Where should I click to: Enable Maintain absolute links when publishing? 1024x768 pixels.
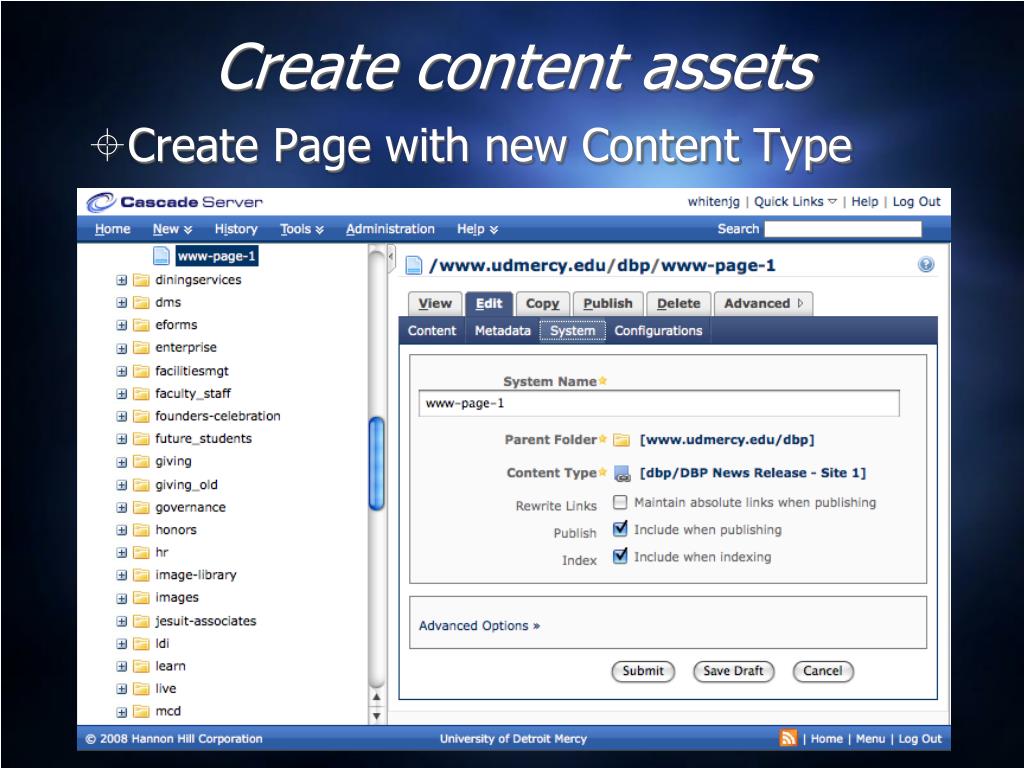click(620, 502)
